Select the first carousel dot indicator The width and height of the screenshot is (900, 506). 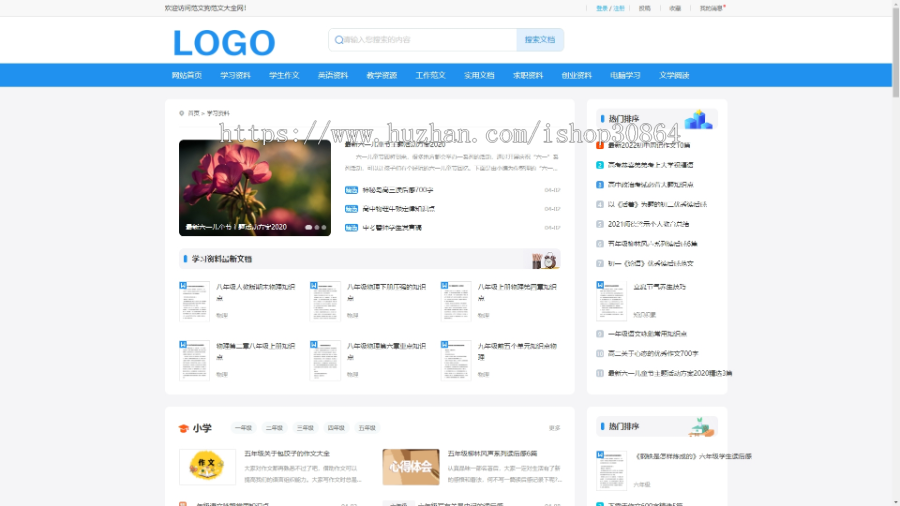coord(308,227)
